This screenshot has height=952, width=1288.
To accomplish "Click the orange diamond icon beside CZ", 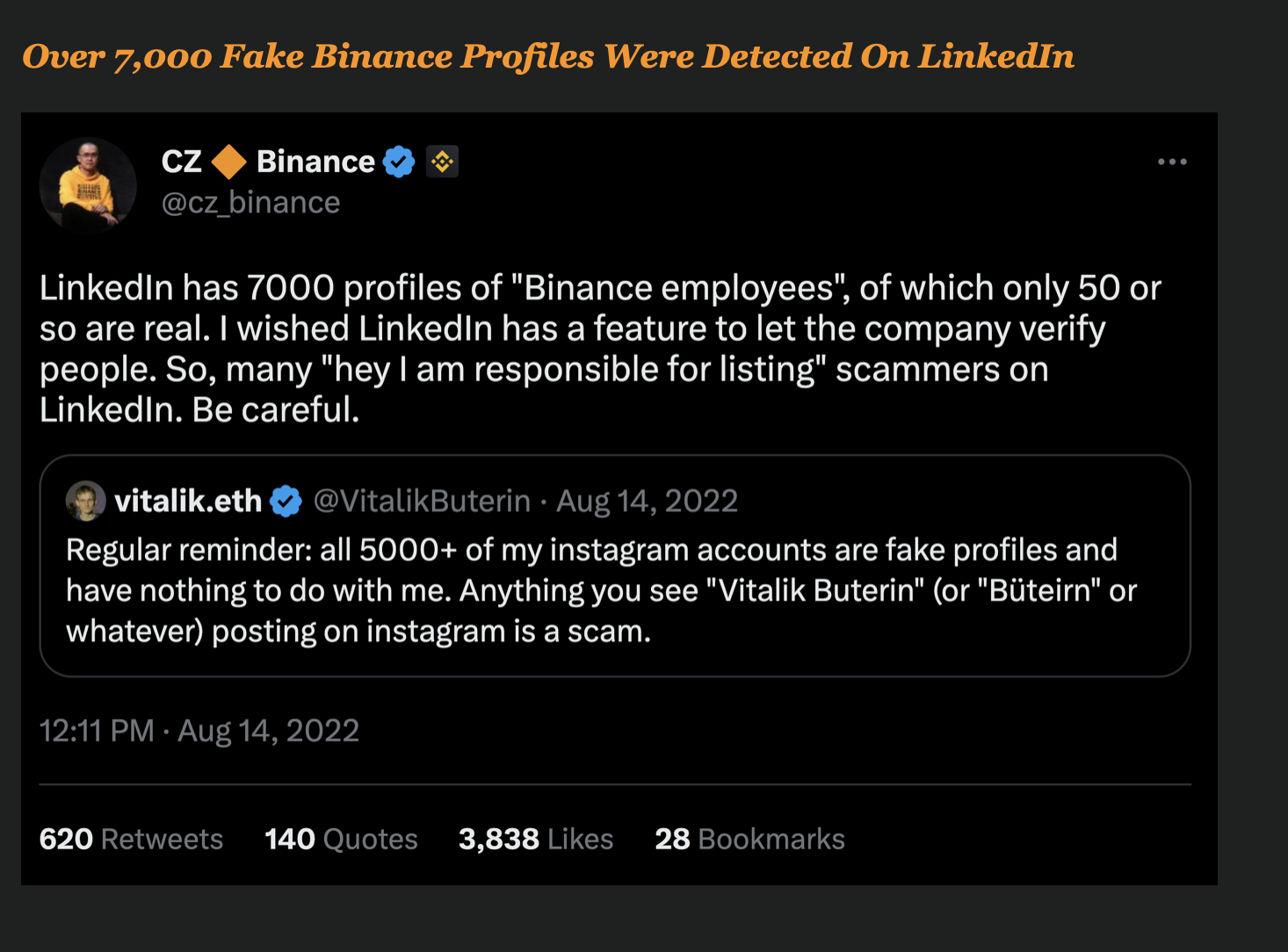I will click(229, 162).
